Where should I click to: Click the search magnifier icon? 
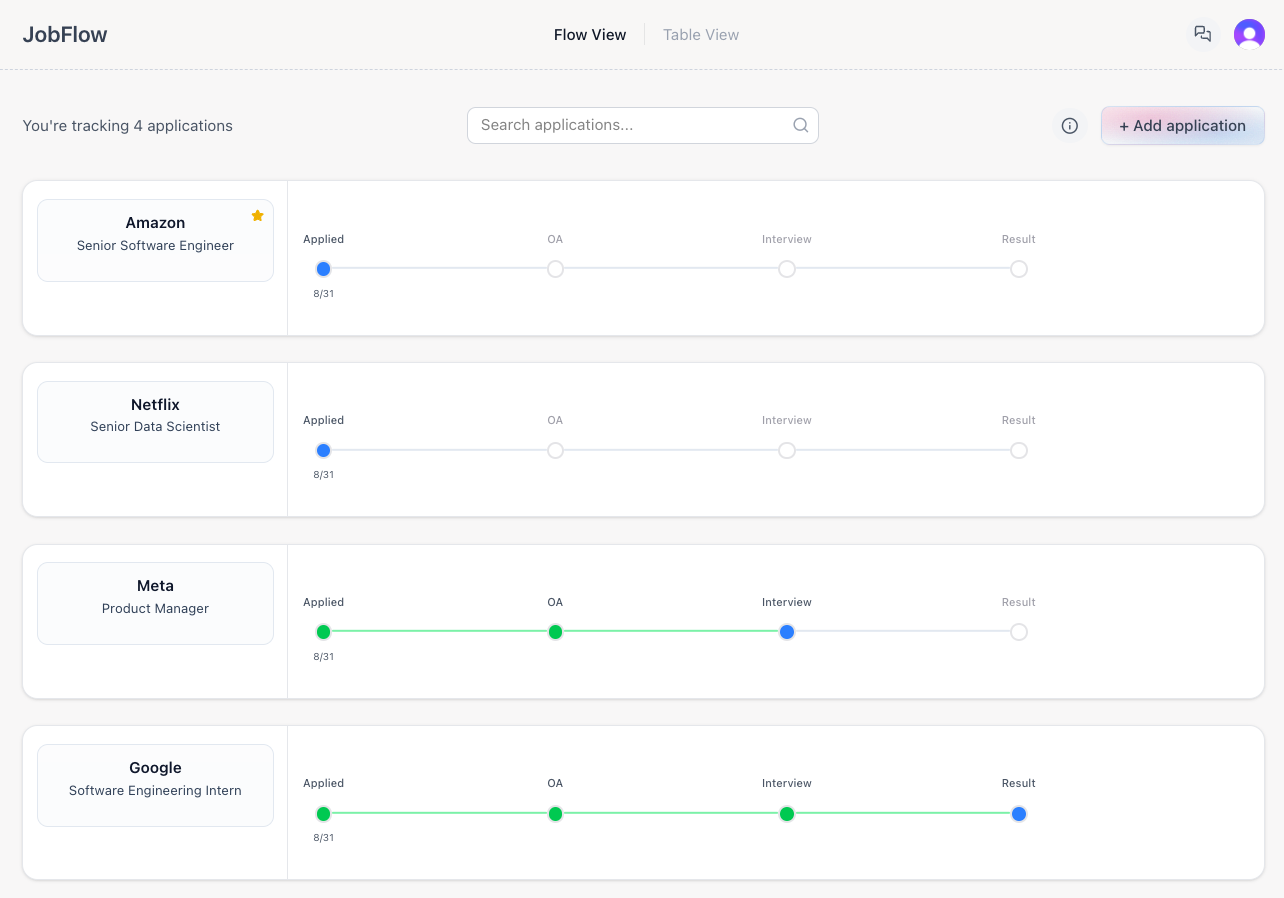click(x=800, y=126)
